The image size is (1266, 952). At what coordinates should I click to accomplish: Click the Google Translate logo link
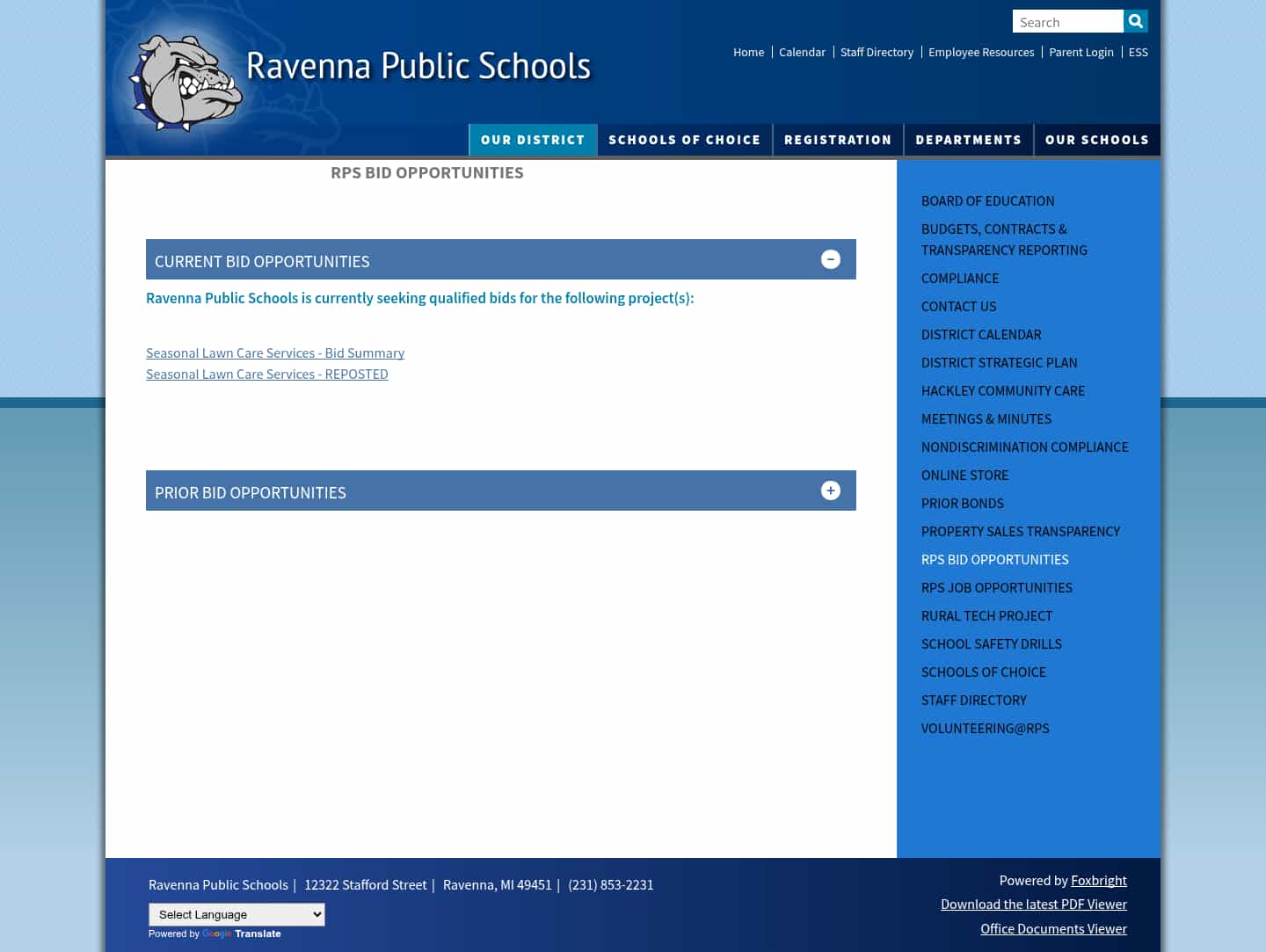point(242,934)
